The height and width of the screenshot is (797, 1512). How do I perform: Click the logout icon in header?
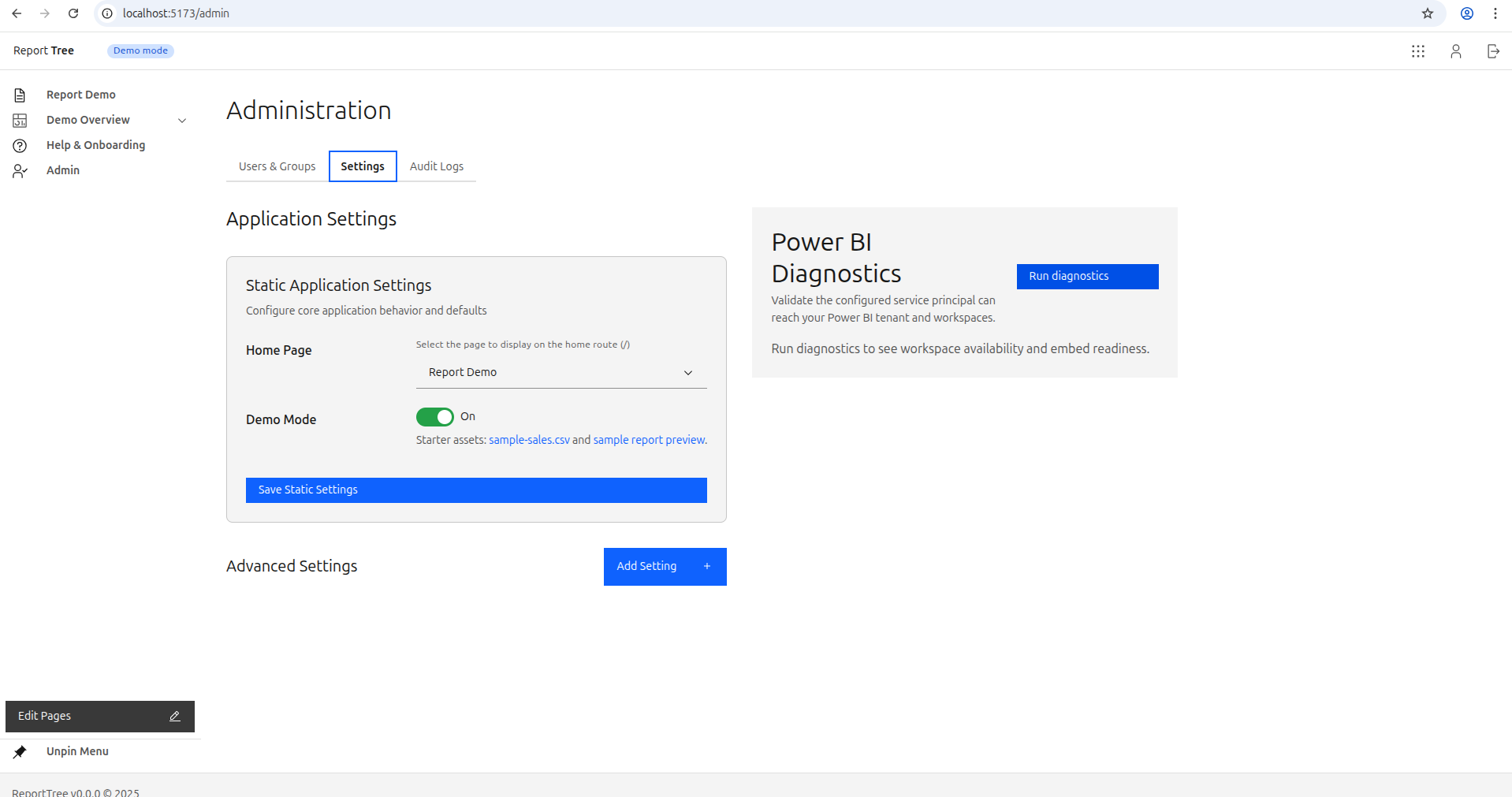[x=1492, y=51]
